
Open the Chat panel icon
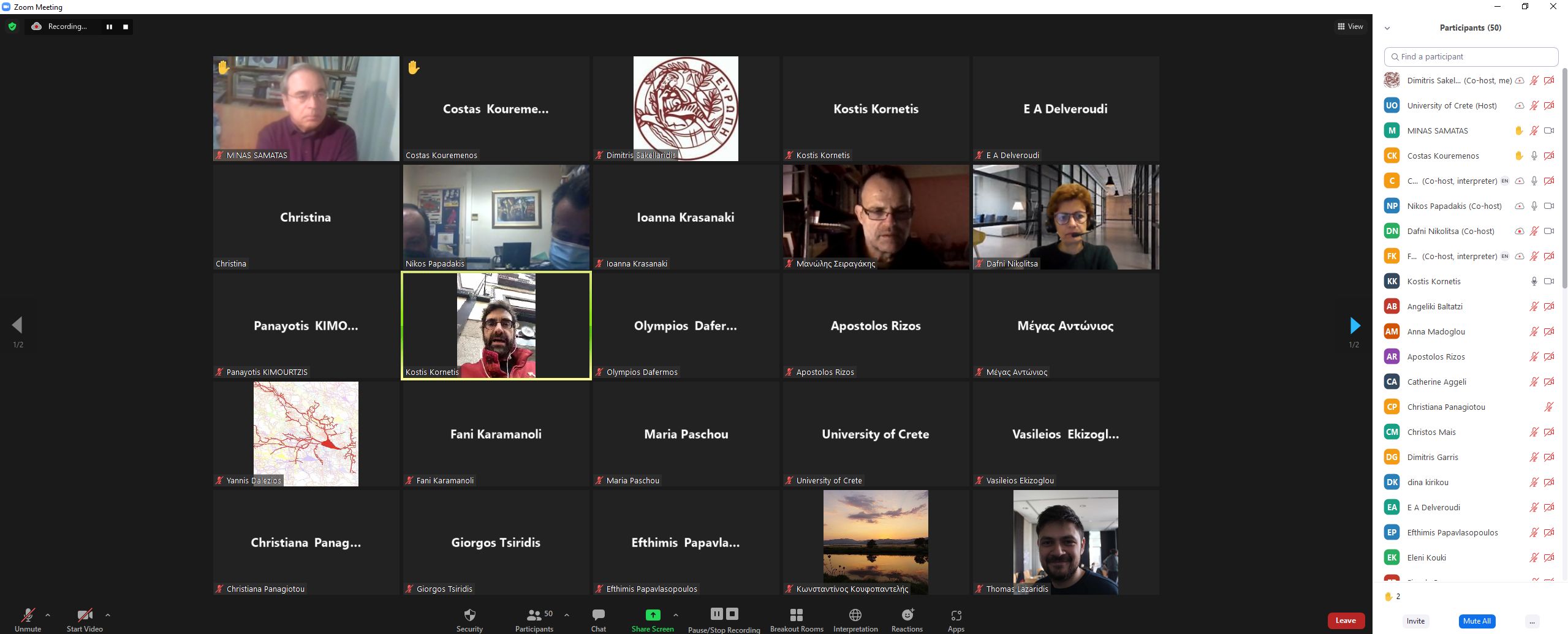599,614
